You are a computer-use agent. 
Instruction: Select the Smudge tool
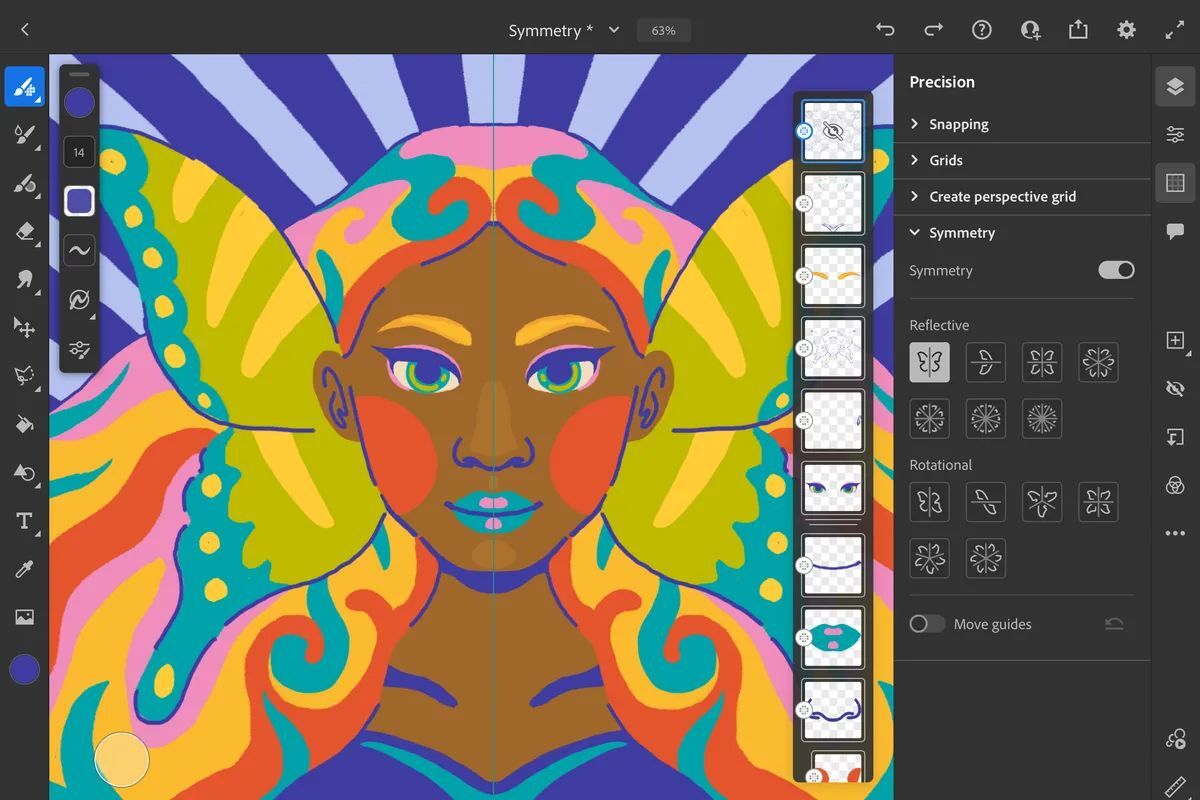click(24, 279)
